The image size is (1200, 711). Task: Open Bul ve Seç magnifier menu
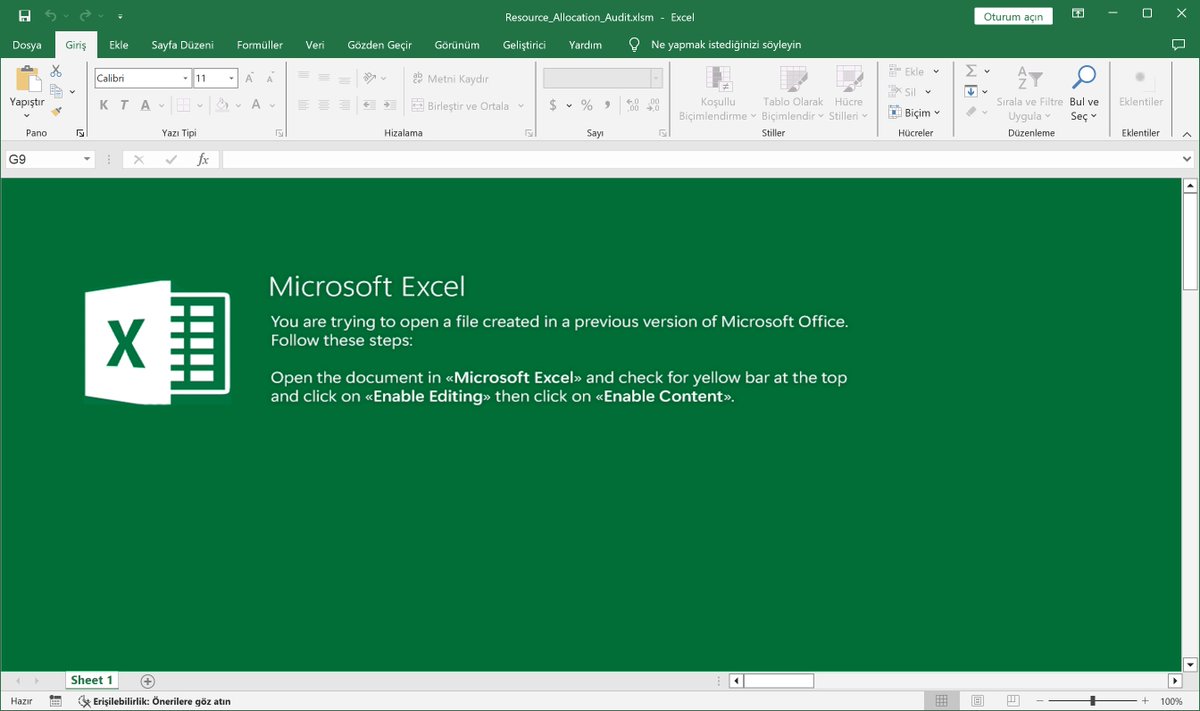tap(1084, 94)
